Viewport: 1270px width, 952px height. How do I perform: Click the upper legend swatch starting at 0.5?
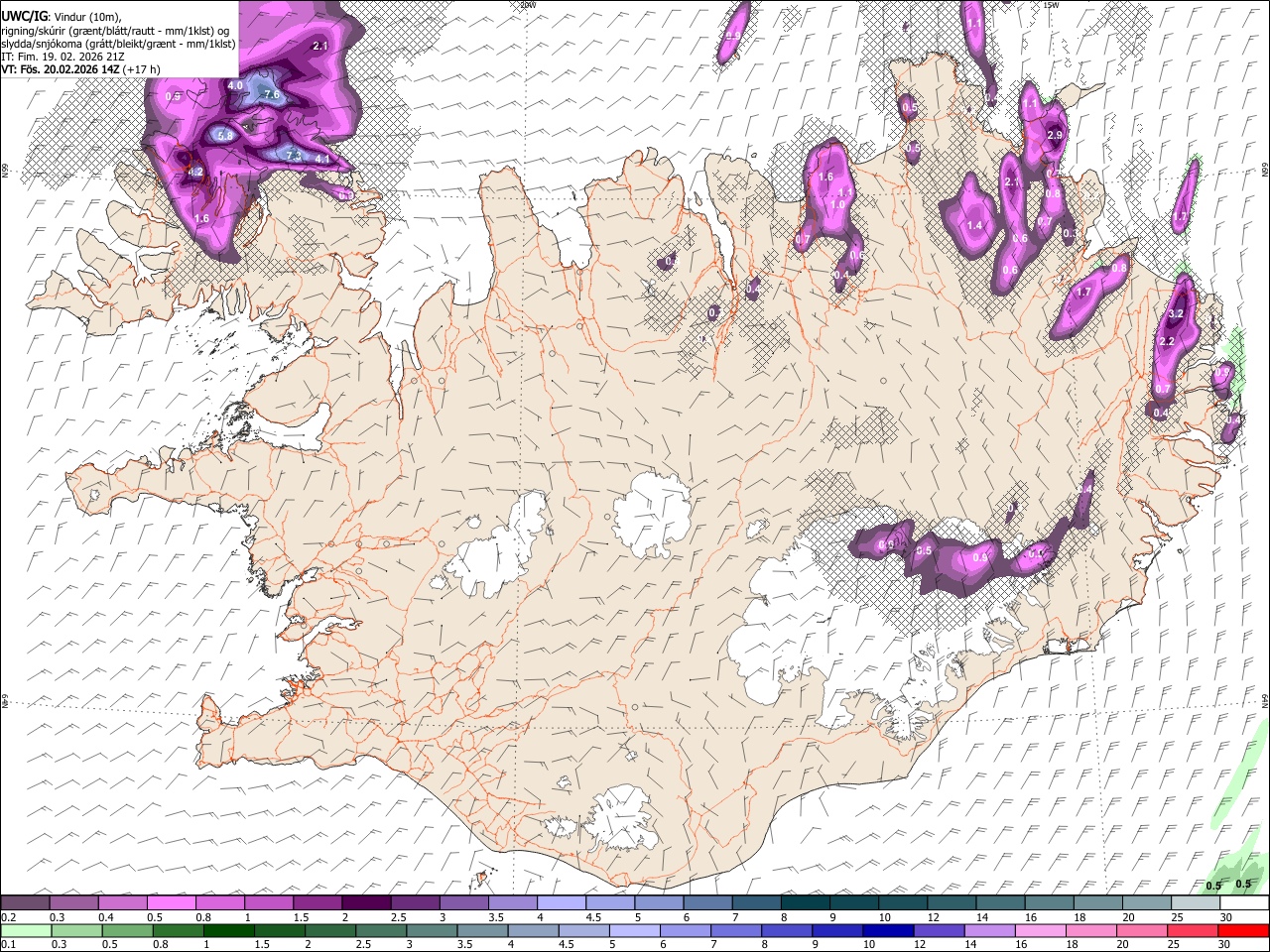[x=172, y=903]
